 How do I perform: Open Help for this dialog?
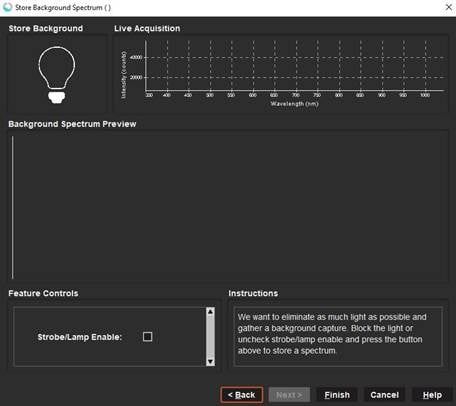click(x=432, y=395)
